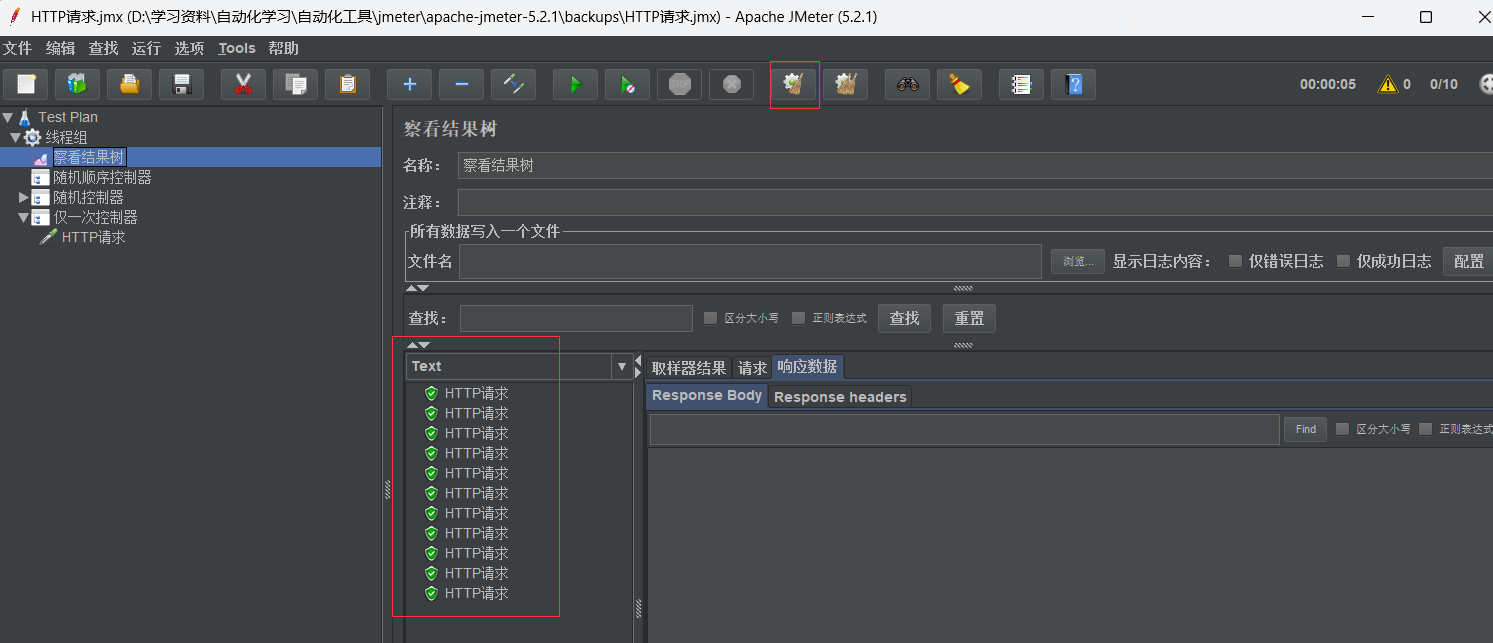
Task: Start the test with green play icon
Action: click(575, 84)
